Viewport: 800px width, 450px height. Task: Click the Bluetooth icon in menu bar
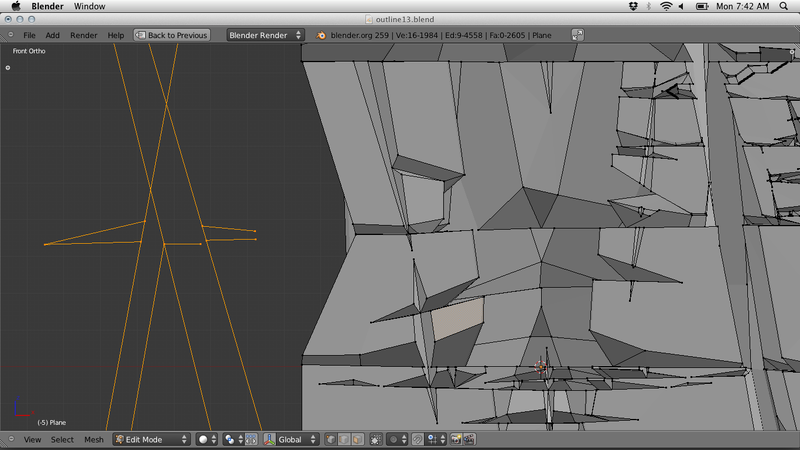tap(648, 6)
